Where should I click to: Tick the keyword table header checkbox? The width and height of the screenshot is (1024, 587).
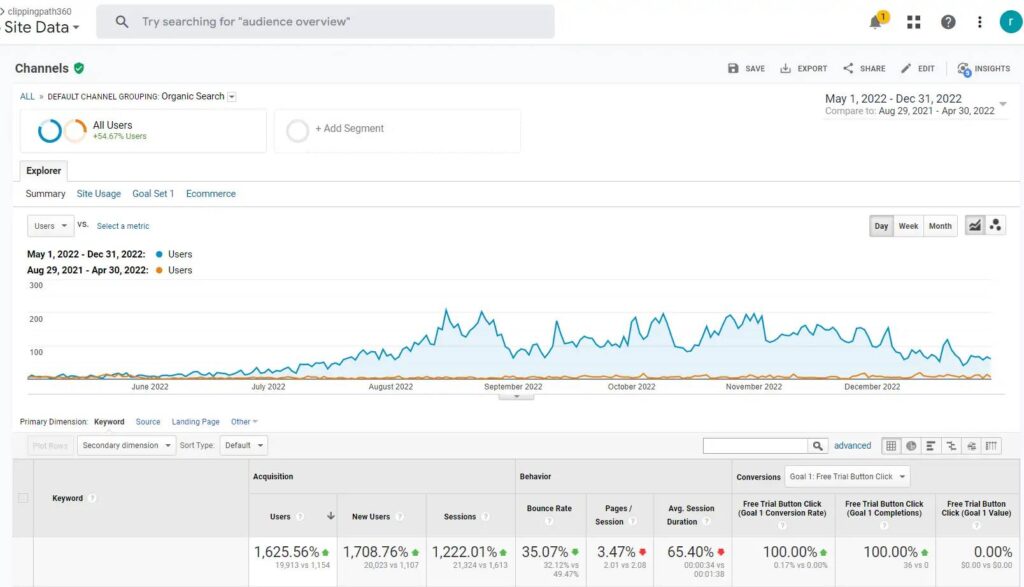click(24, 498)
